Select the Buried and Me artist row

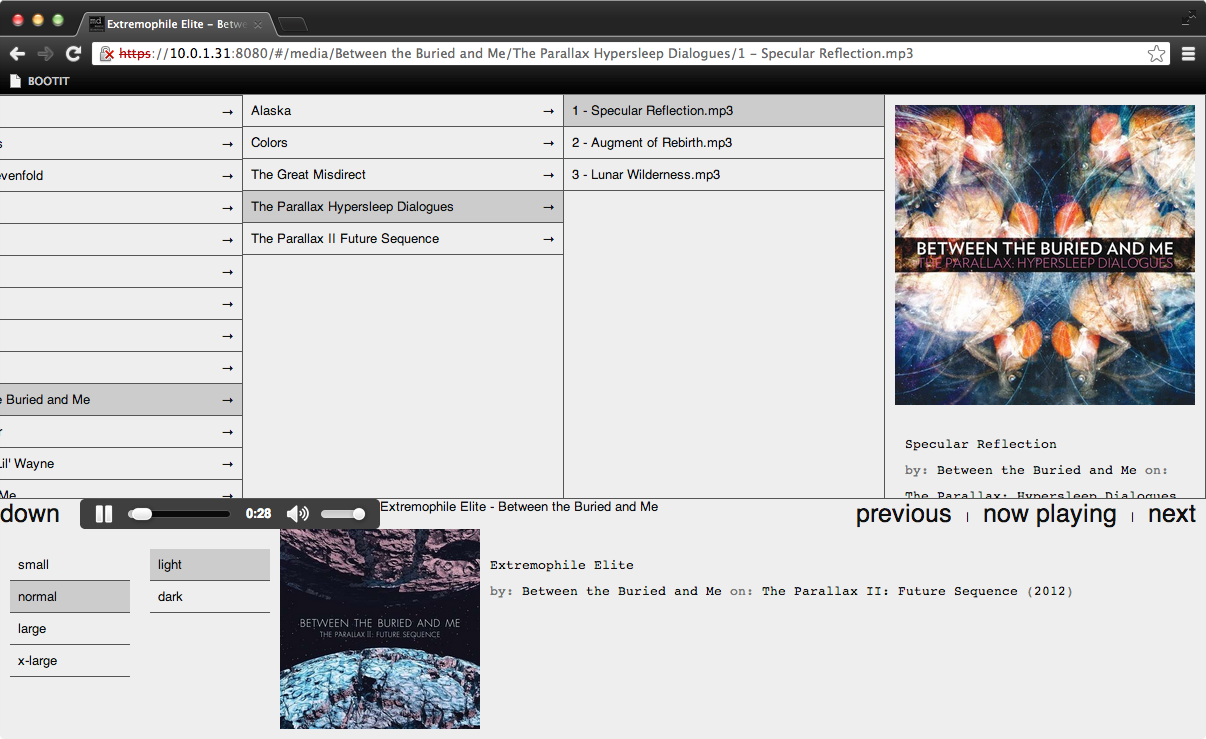pyautogui.click(x=121, y=400)
